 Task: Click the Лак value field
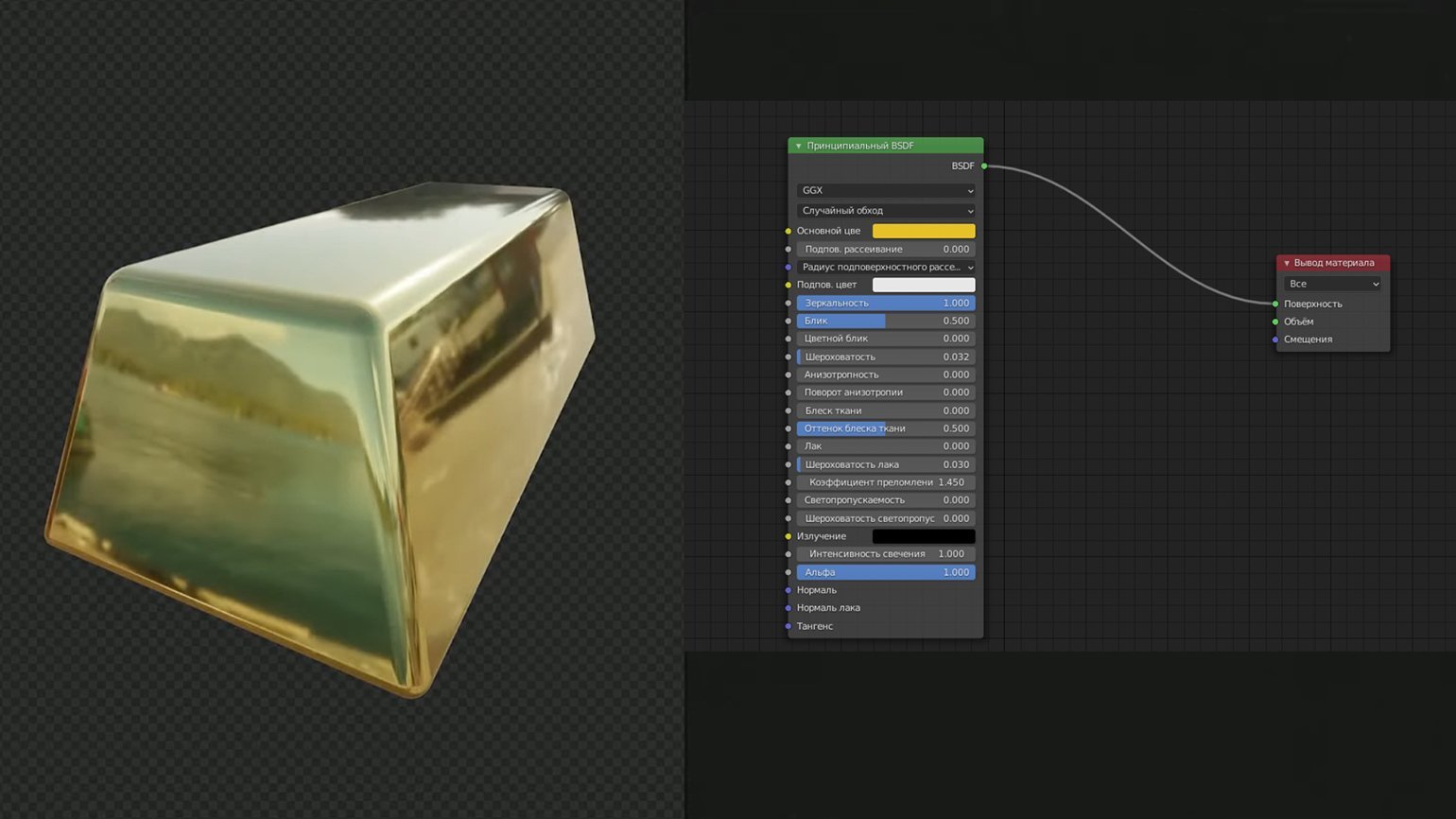tap(886, 446)
